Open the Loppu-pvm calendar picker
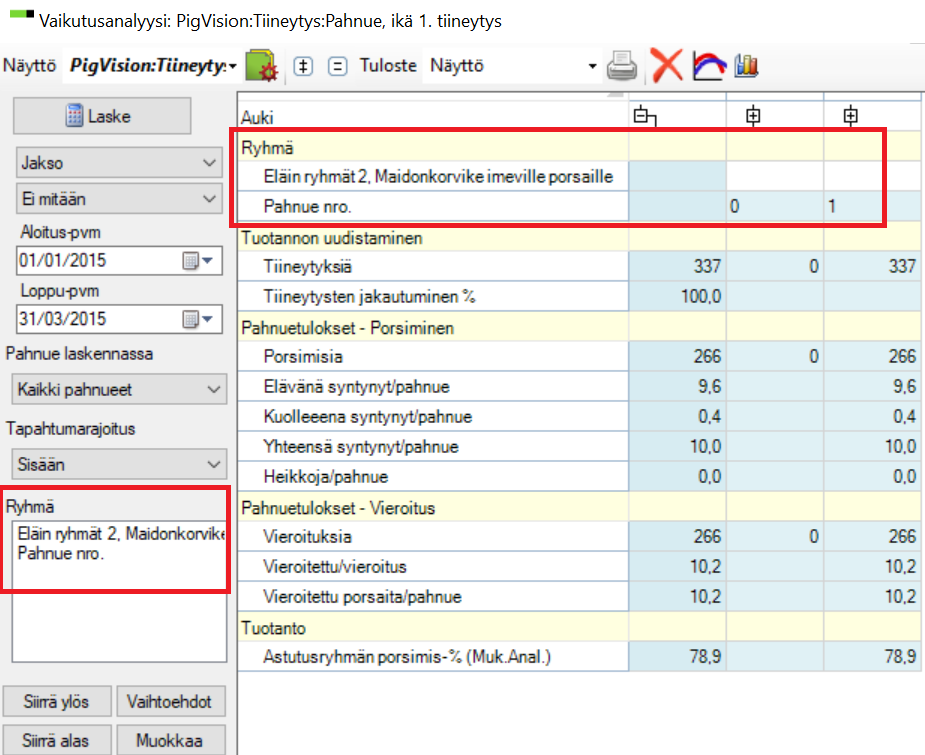This screenshot has width=925, height=755. click(x=197, y=319)
